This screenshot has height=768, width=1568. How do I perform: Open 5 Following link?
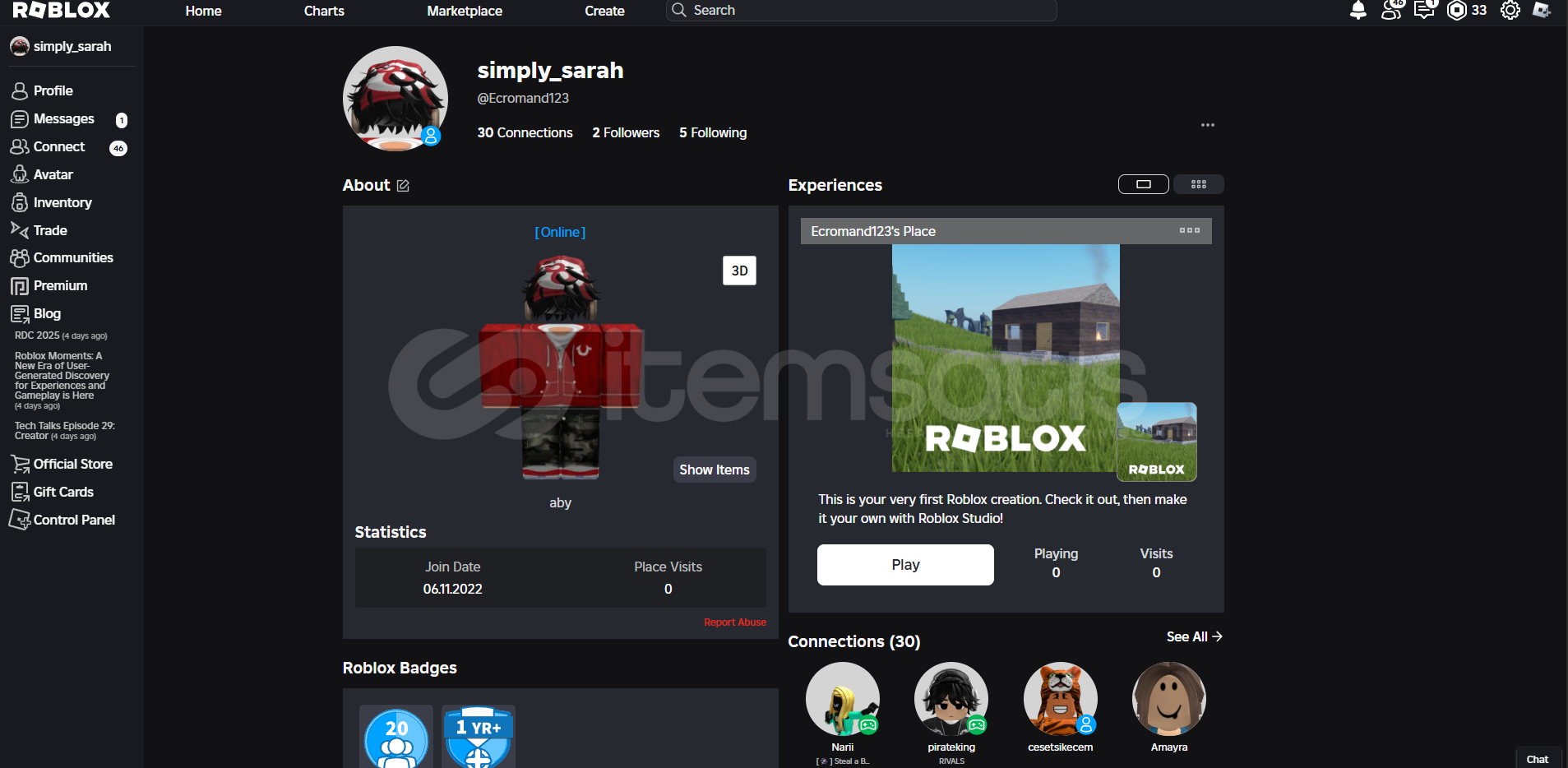coord(713,132)
